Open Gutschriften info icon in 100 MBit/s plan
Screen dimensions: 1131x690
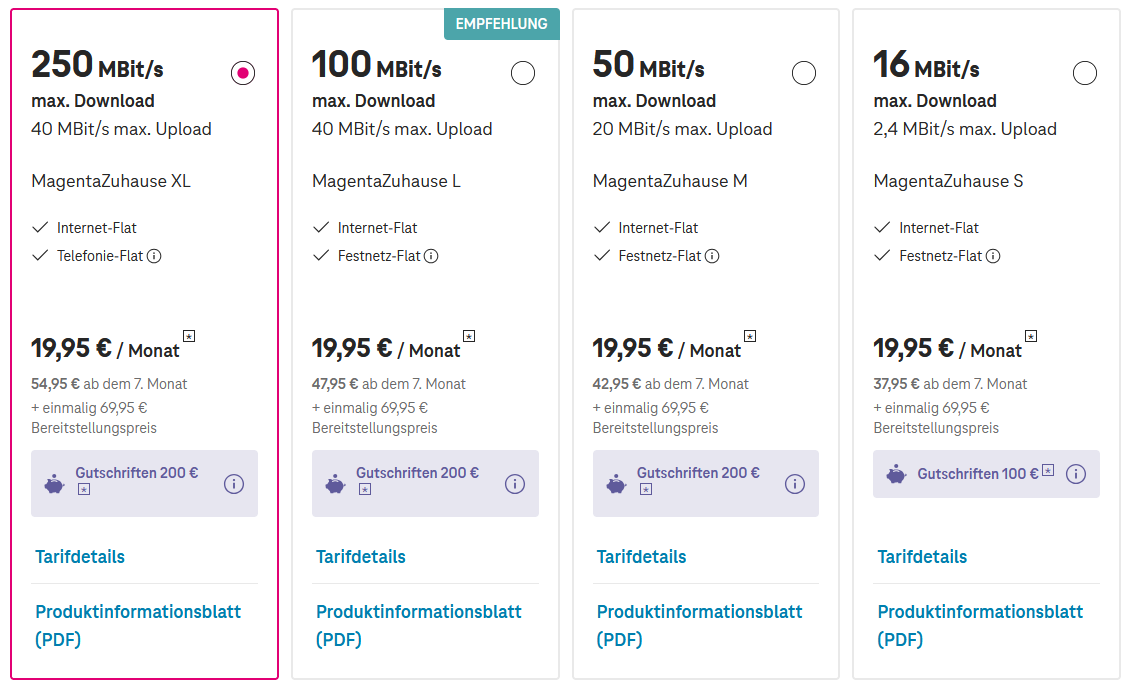(515, 484)
